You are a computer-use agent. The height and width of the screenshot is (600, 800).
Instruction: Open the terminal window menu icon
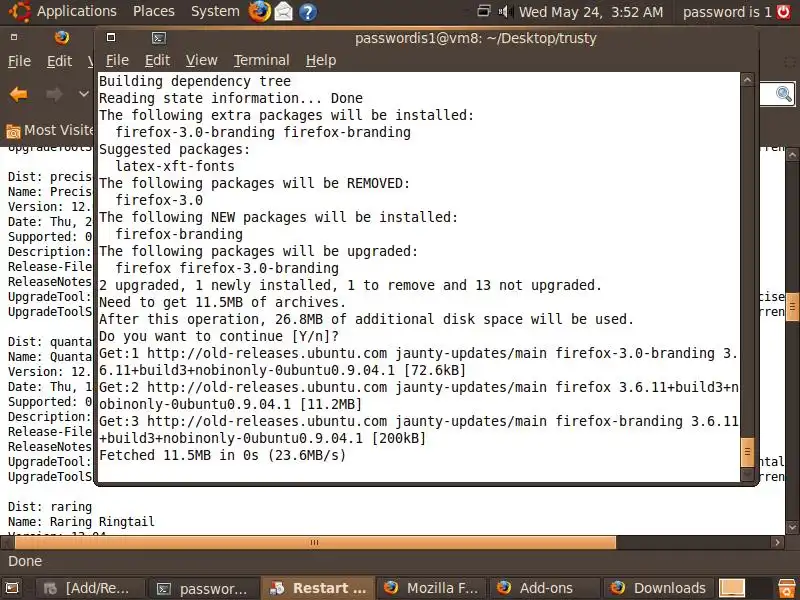(x=111, y=37)
